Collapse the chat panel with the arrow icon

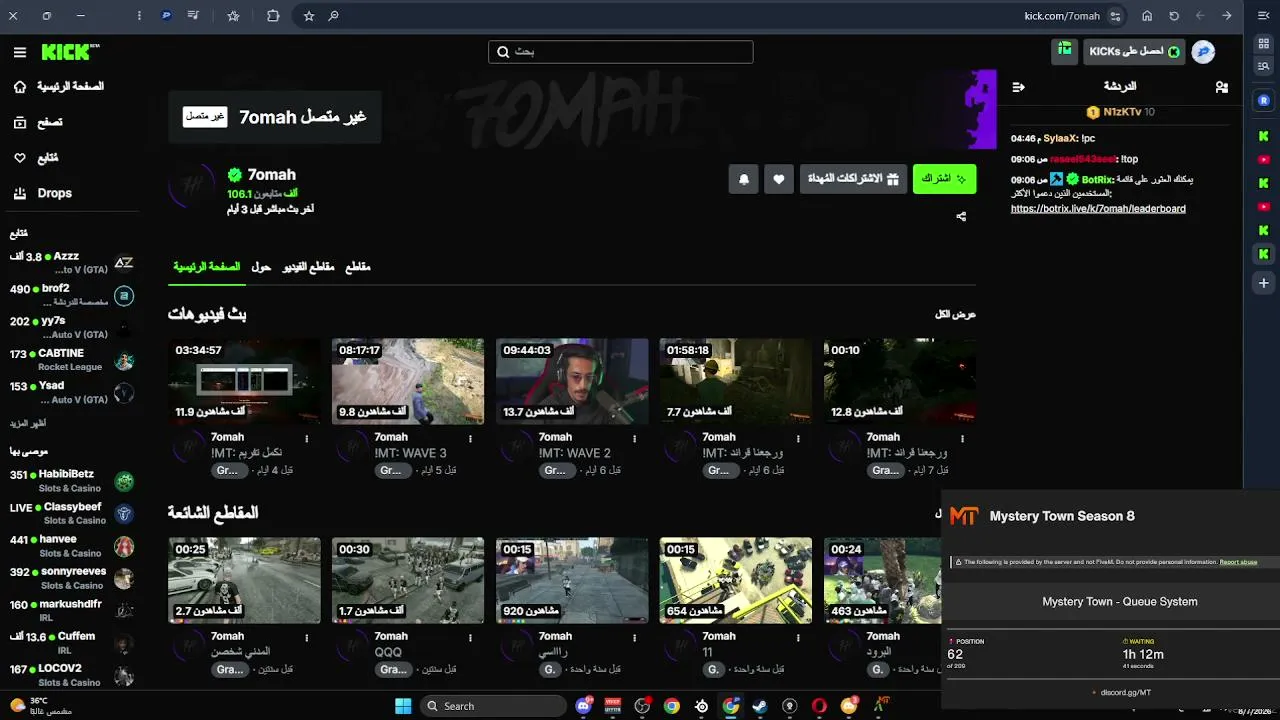(1019, 87)
